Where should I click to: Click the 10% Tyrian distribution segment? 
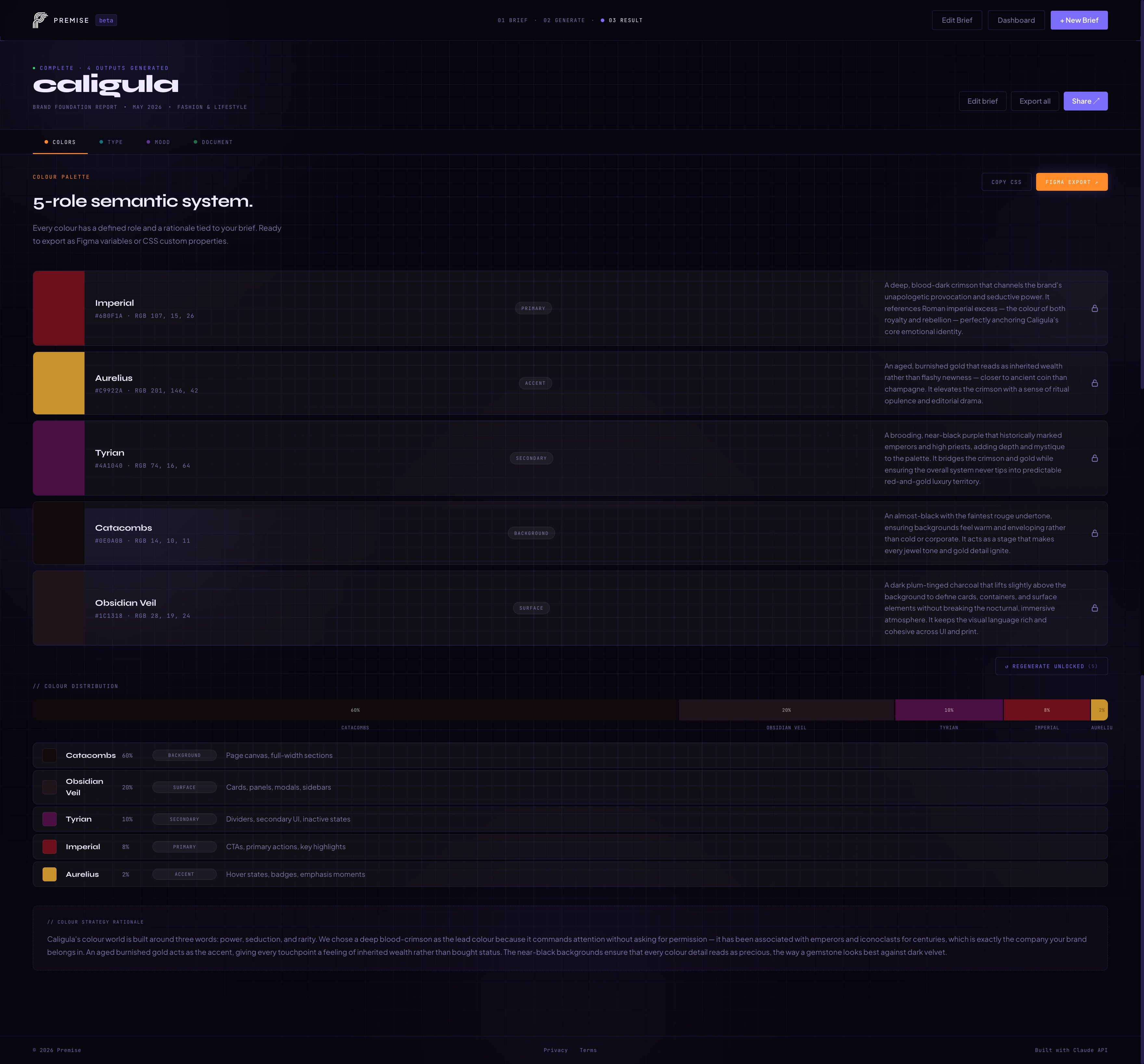pos(948,710)
